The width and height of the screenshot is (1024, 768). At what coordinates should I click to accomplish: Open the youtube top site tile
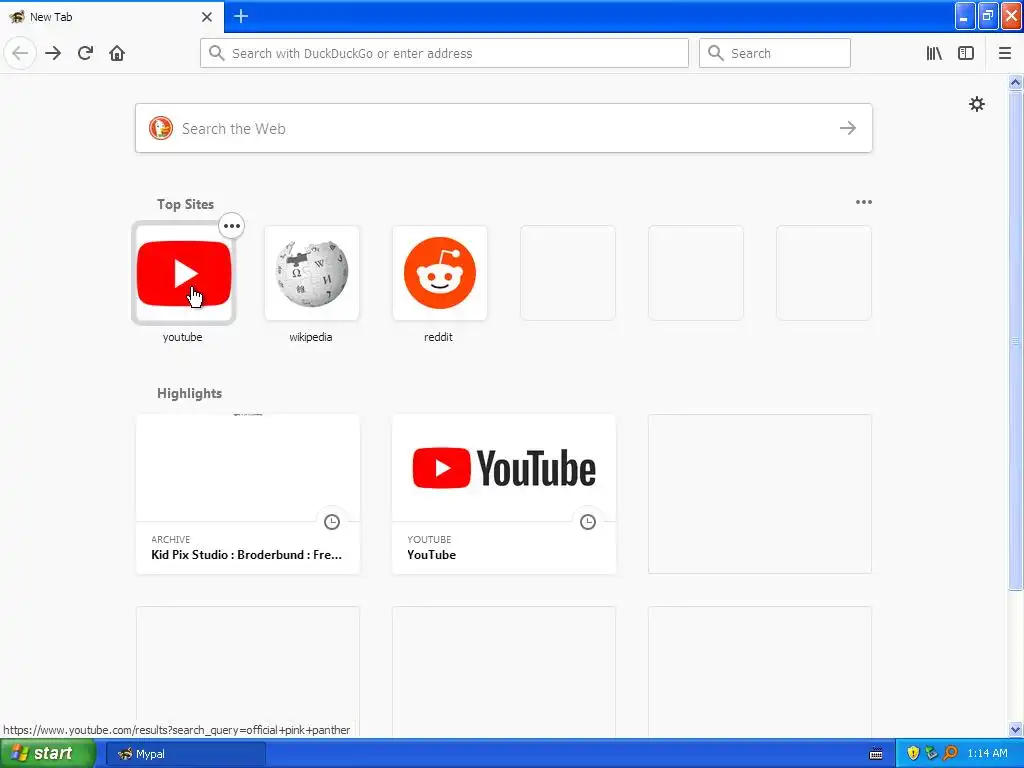184,273
